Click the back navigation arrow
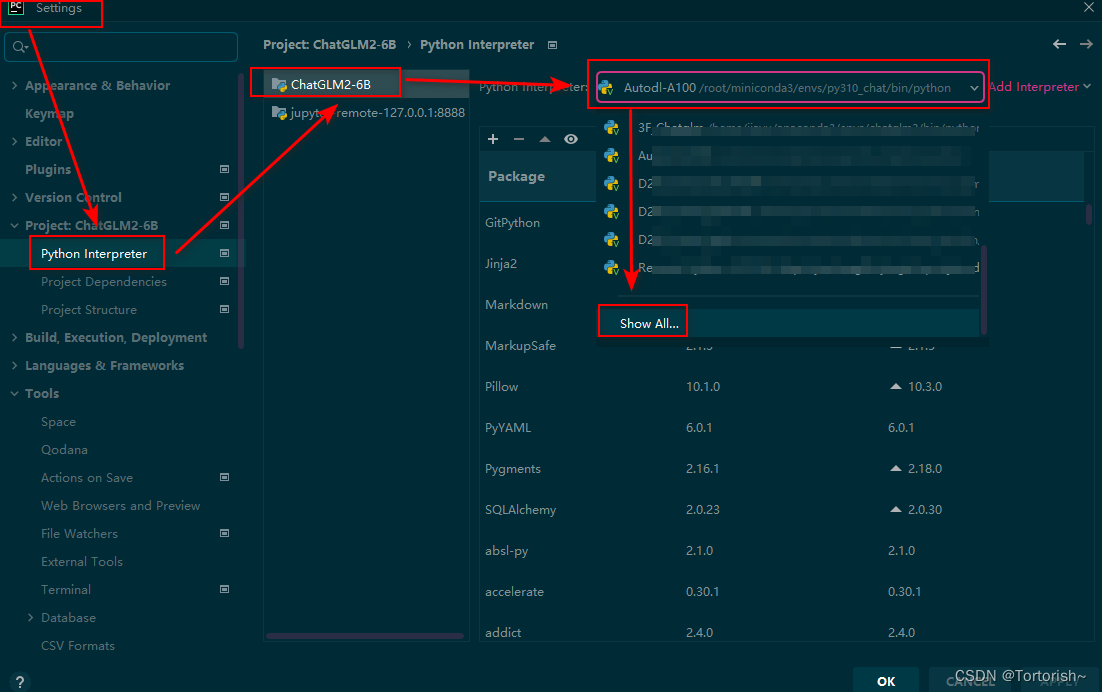This screenshot has width=1102, height=692. click(x=1059, y=44)
